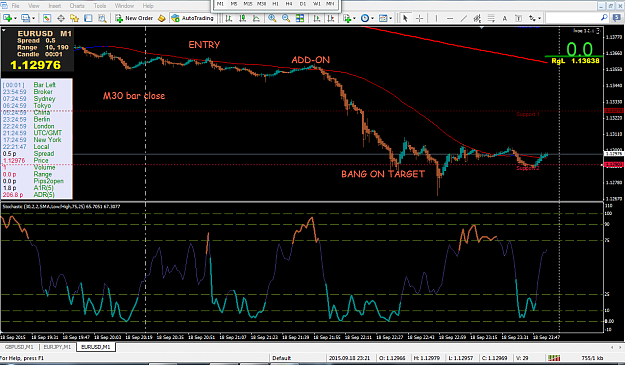The height and width of the screenshot is (365, 625).
Task: Open the MetaEditor yellow book icon
Action: (x=161, y=18)
